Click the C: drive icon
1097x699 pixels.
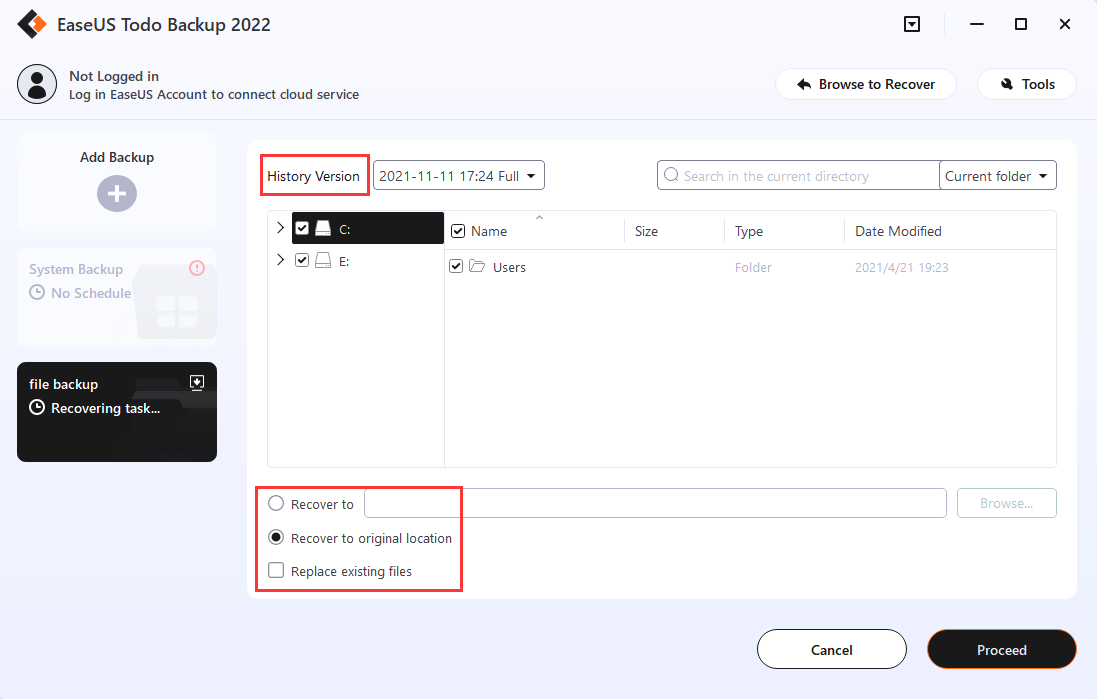(323, 228)
